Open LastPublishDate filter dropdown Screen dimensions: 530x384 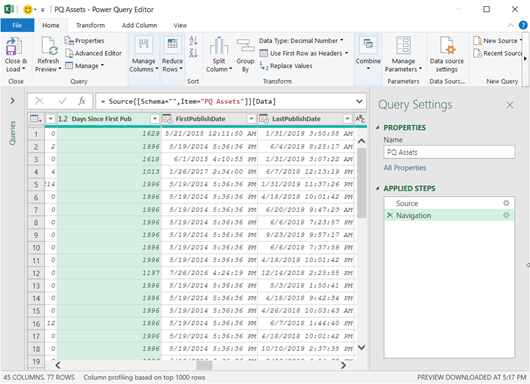point(347,119)
